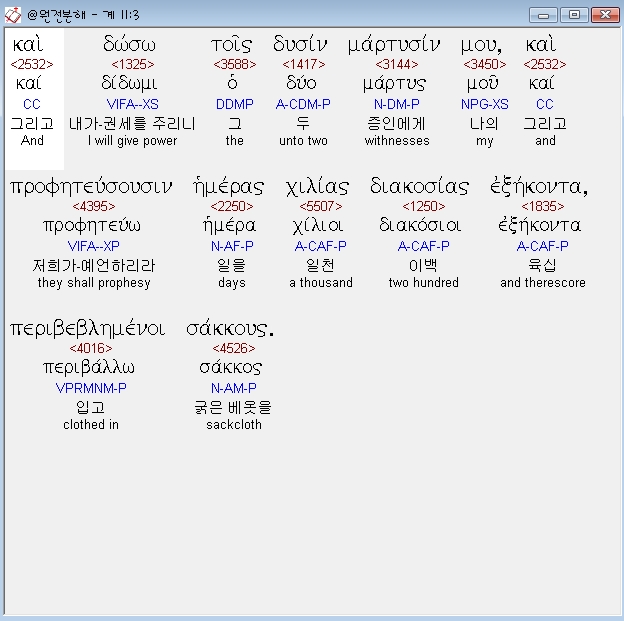Open Strong's number <5507>
624x621 pixels.
point(321,206)
